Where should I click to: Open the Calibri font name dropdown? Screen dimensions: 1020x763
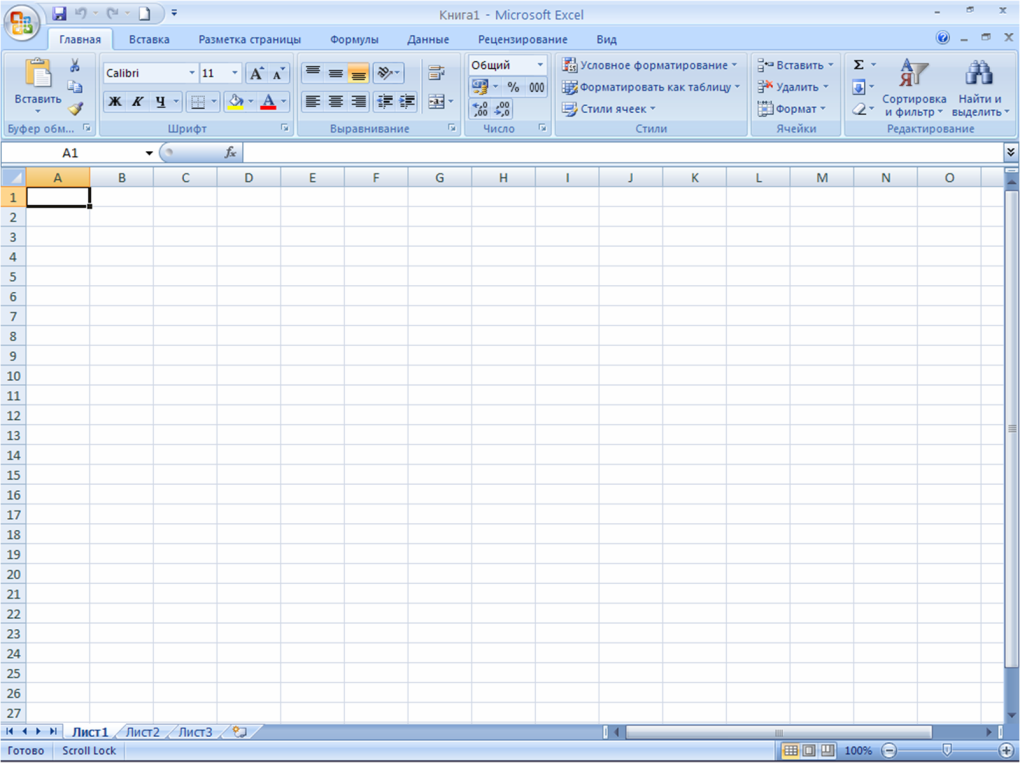coord(192,74)
